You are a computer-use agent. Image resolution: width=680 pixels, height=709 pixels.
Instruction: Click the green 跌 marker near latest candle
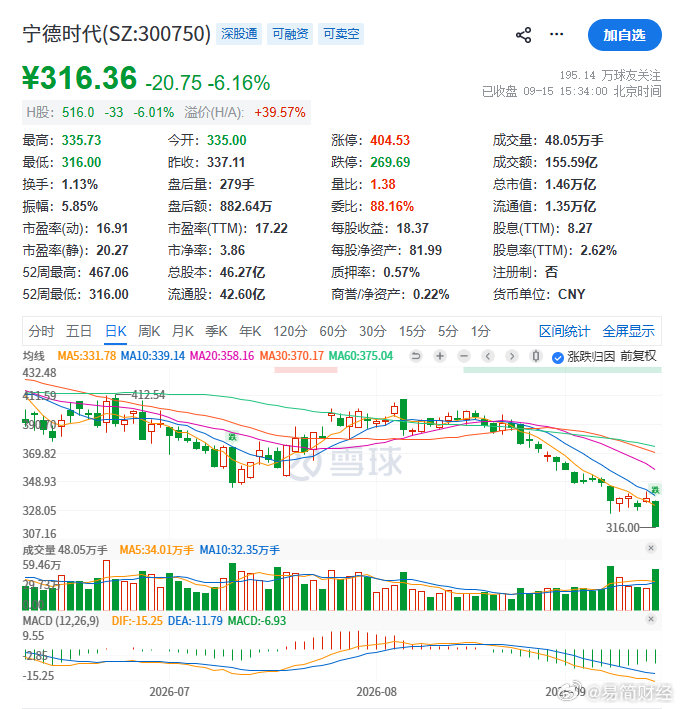tap(655, 490)
